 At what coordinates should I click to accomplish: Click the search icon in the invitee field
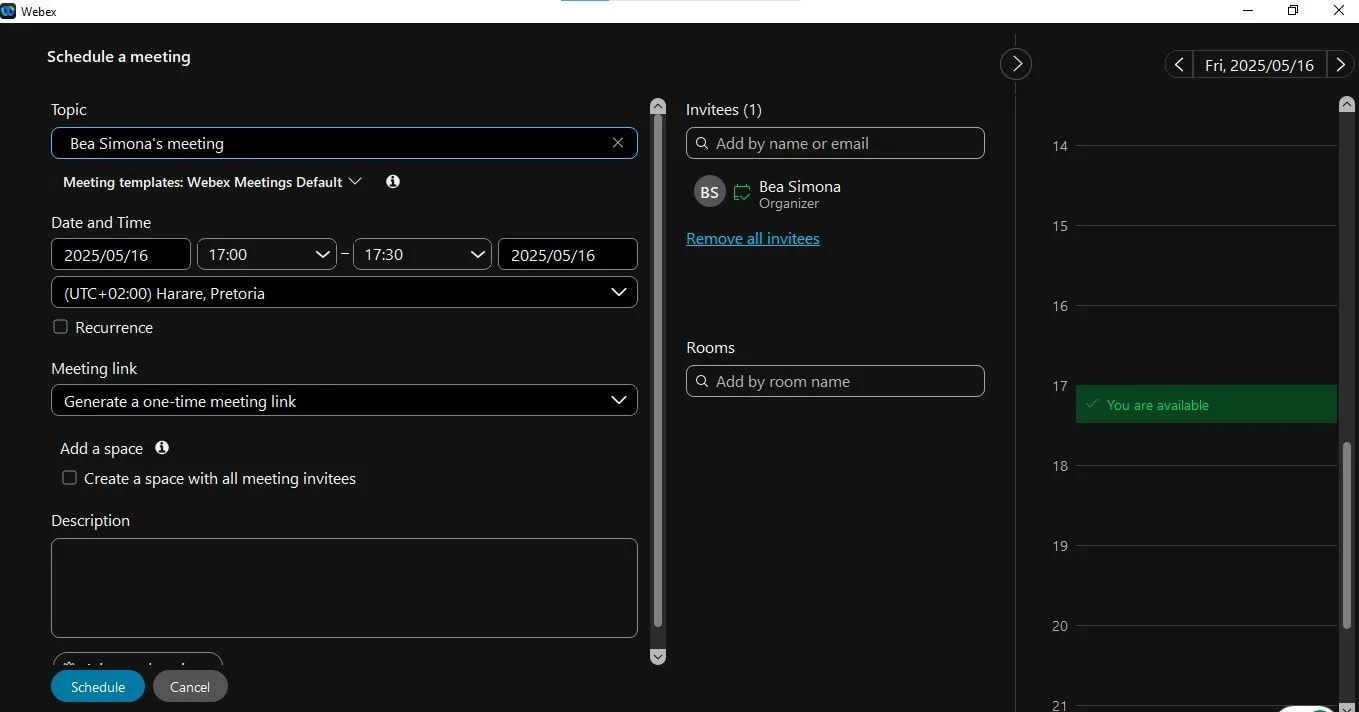click(702, 143)
